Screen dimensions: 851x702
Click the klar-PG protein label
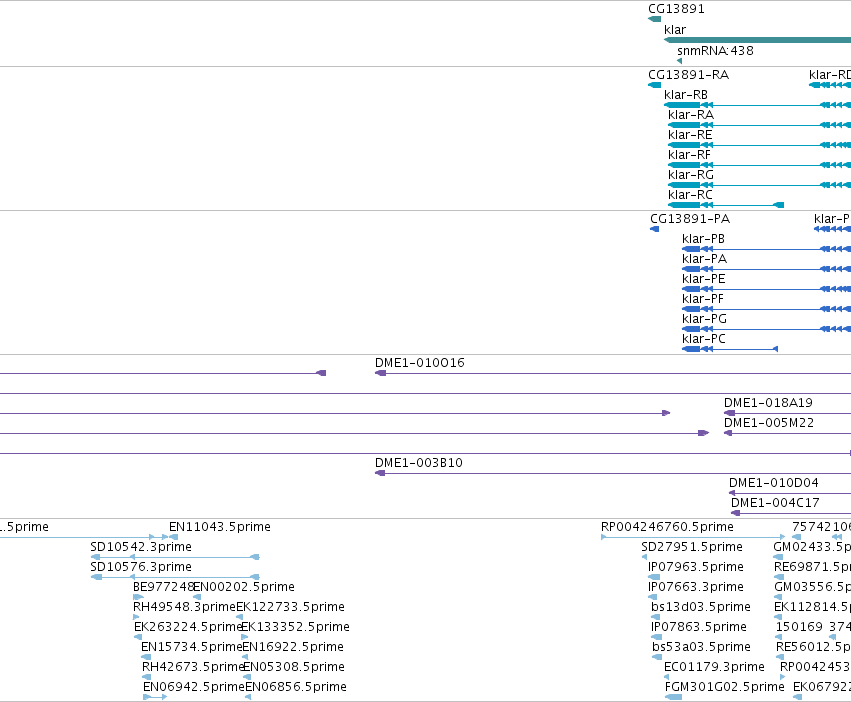coord(704,319)
